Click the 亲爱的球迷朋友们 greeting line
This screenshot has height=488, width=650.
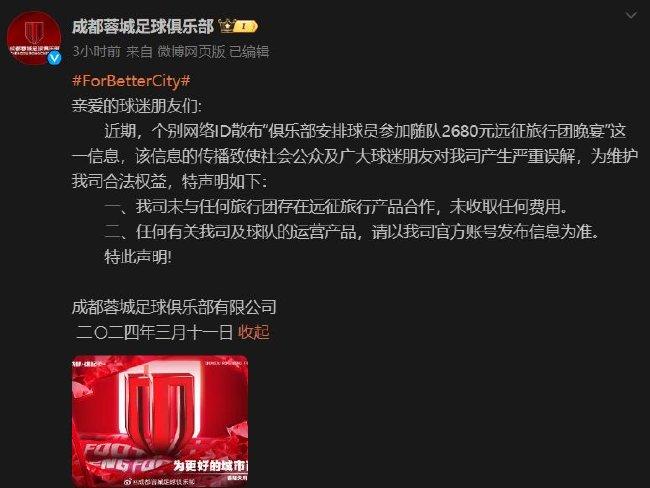[137, 106]
